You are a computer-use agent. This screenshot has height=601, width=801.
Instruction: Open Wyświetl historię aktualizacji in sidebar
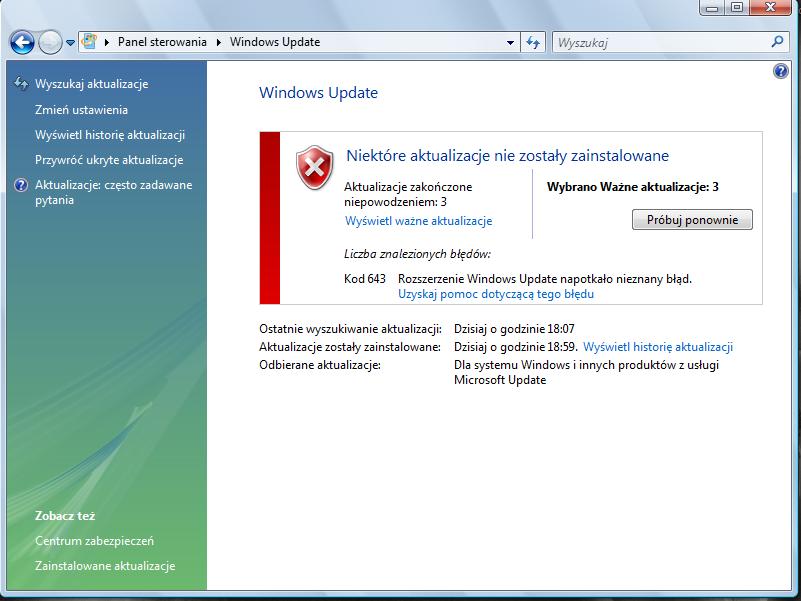pyautogui.click(x=110, y=135)
